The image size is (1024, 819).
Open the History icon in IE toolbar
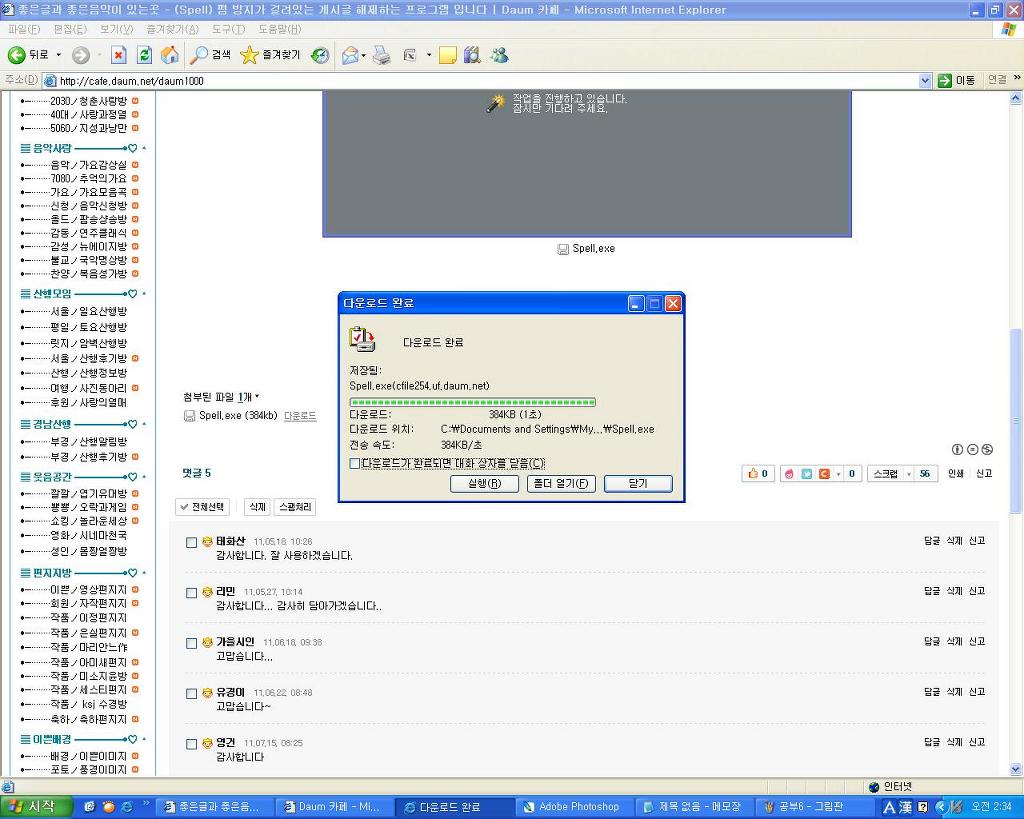(320, 56)
